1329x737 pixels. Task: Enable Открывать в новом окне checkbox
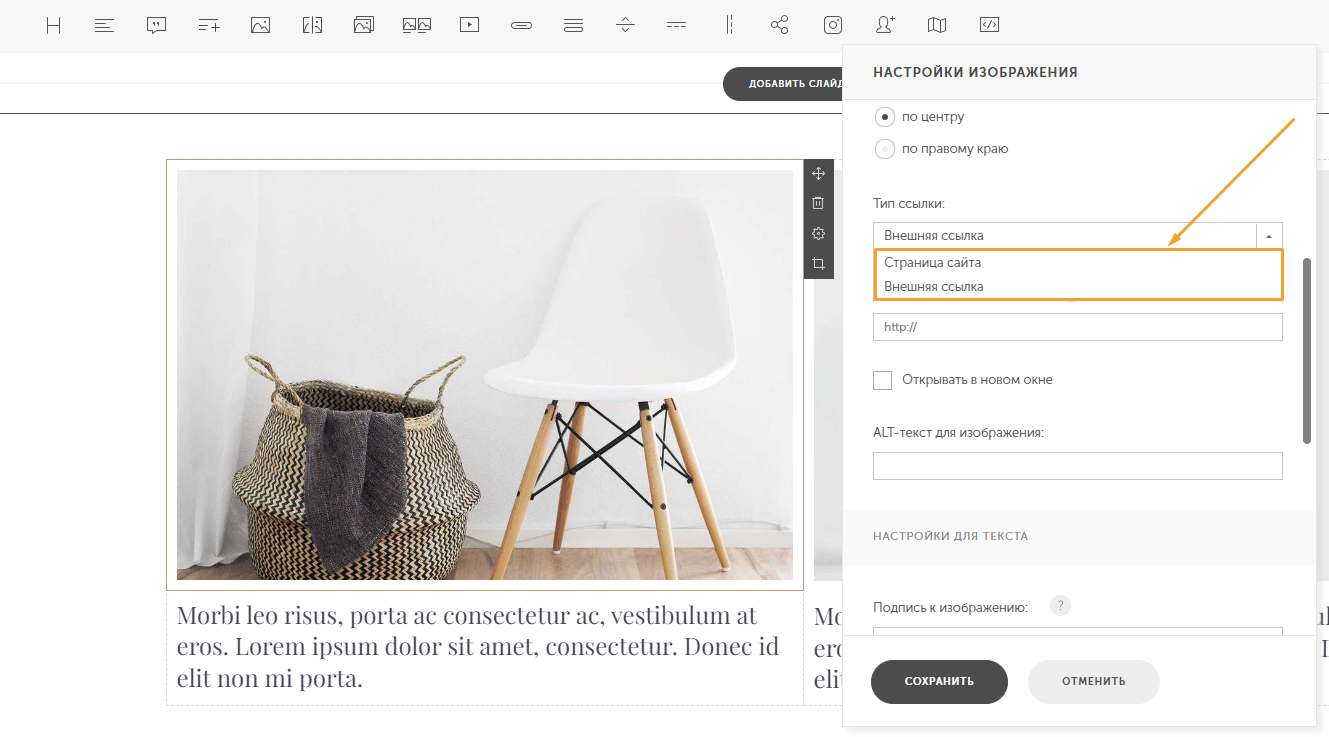tap(882, 380)
